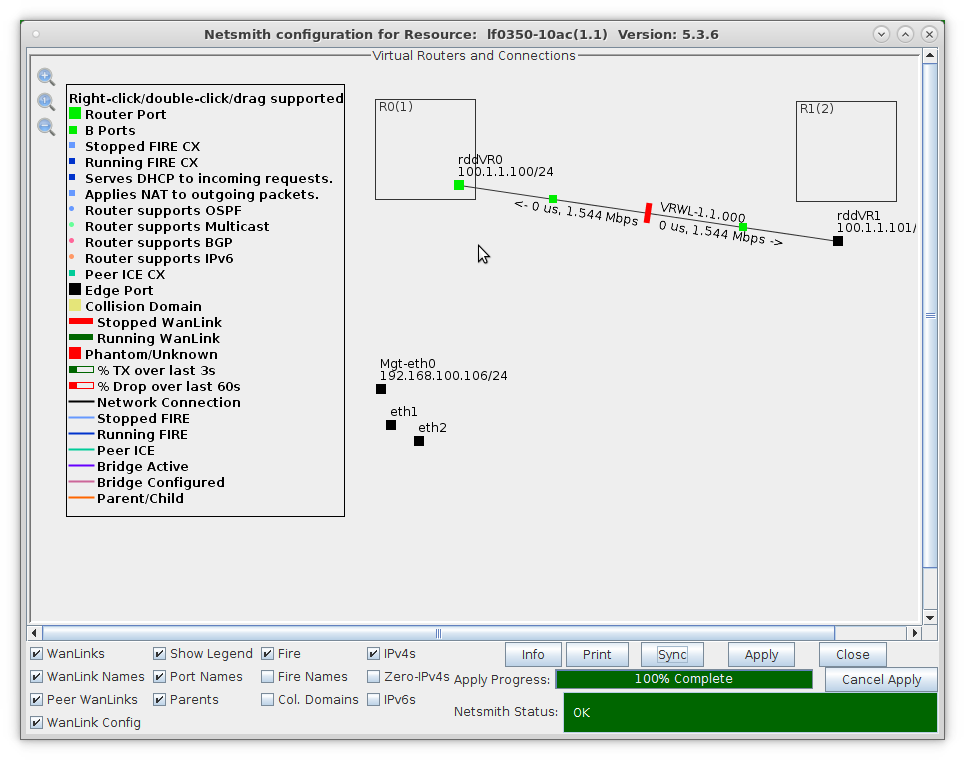Uncheck the WanLink Config option
This screenshot has height=760, width=965.
[x=37, y=723]
